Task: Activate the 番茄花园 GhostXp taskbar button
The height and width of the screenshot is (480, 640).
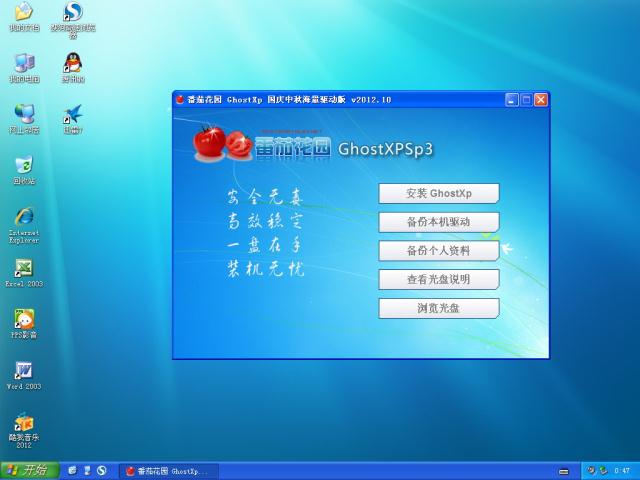Action: [x=169, y=471]
